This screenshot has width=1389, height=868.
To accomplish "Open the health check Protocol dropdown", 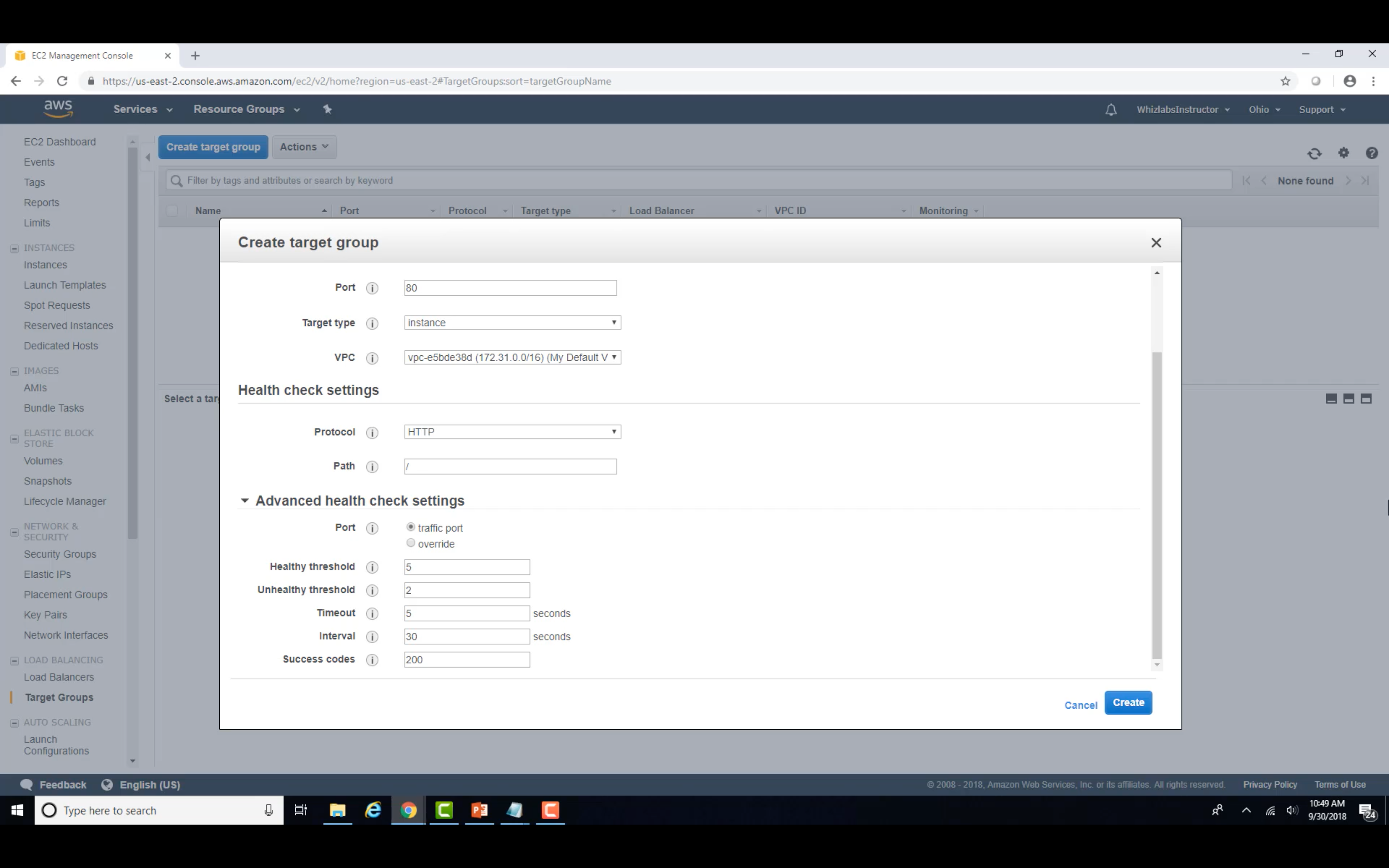I will (512, 432).
